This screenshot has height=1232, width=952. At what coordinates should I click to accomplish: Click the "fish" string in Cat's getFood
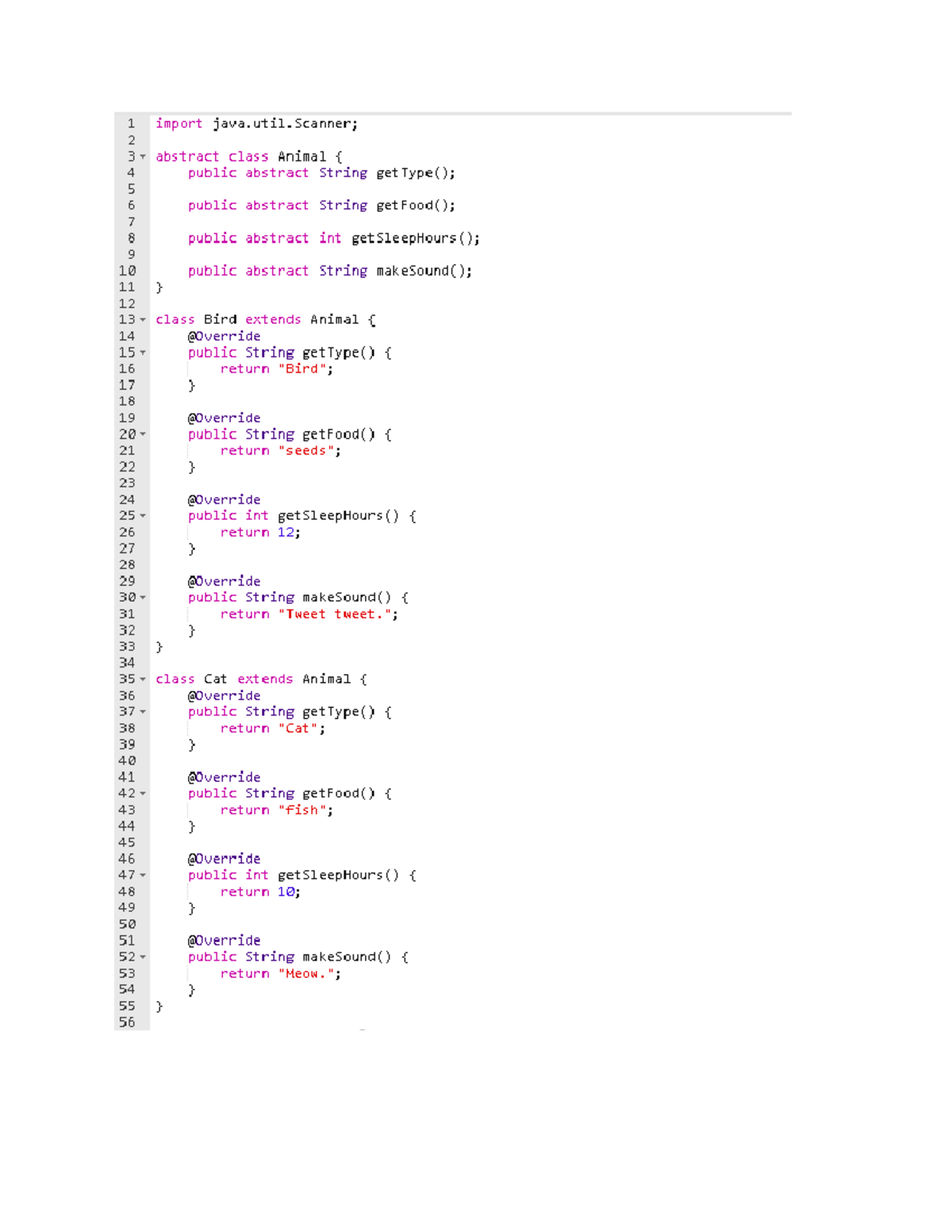point(301,810)
